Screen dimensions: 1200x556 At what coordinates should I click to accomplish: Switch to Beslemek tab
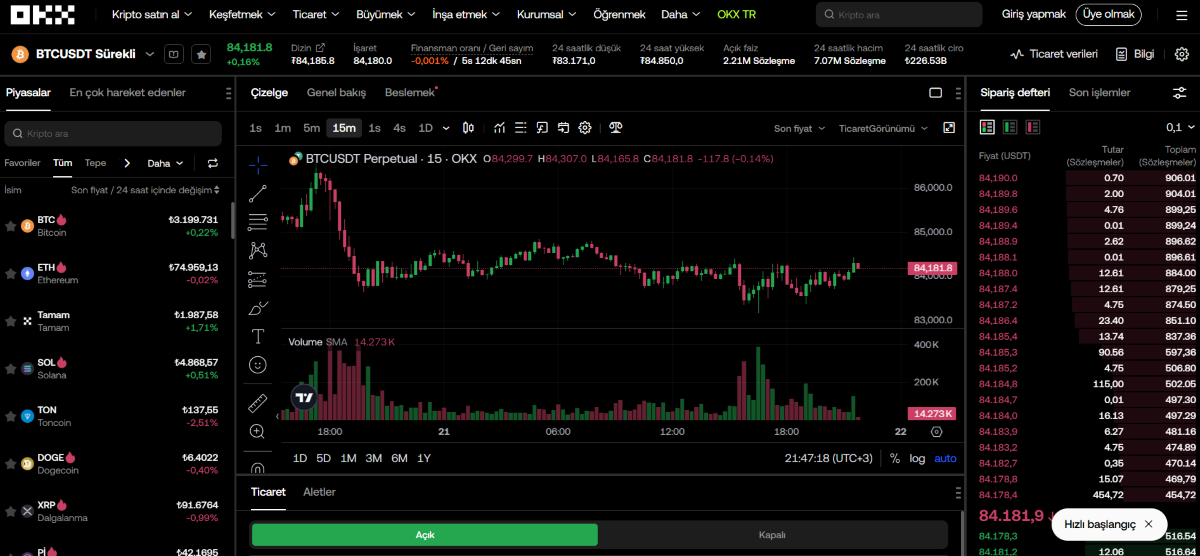click(x=411, y=93)
